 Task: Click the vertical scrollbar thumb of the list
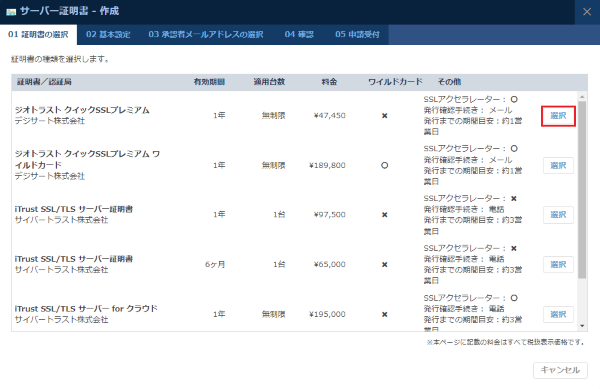click(x=582, y=190)
